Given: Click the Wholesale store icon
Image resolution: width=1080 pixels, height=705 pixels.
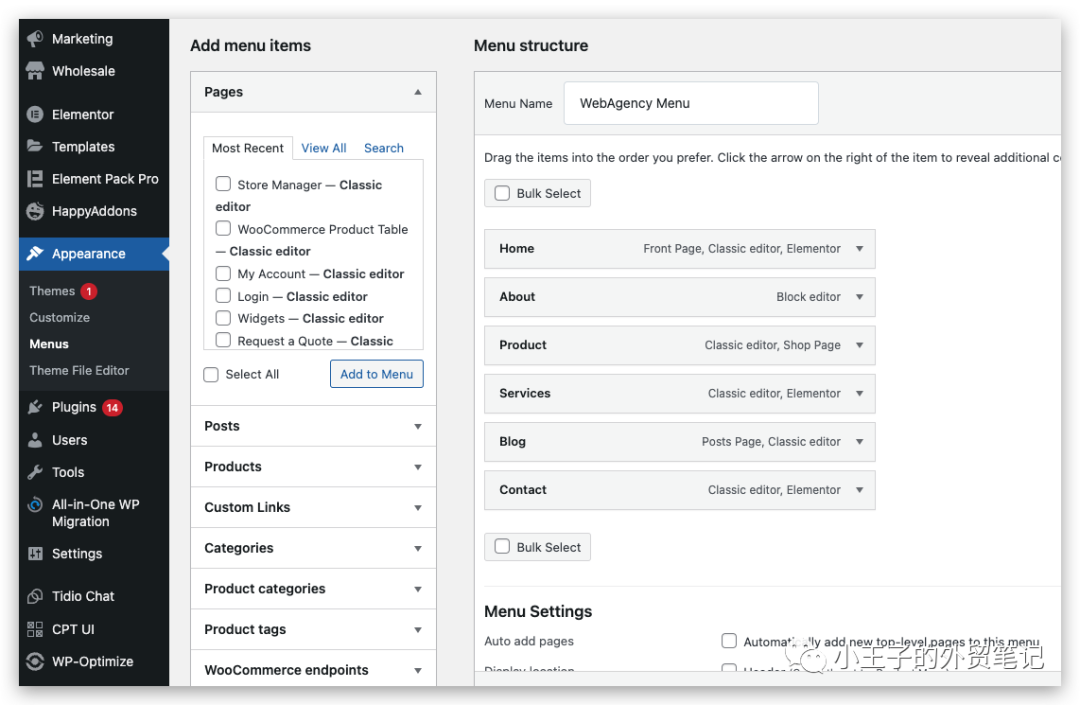Looking at the screenshot, I should tap(35, 71).
